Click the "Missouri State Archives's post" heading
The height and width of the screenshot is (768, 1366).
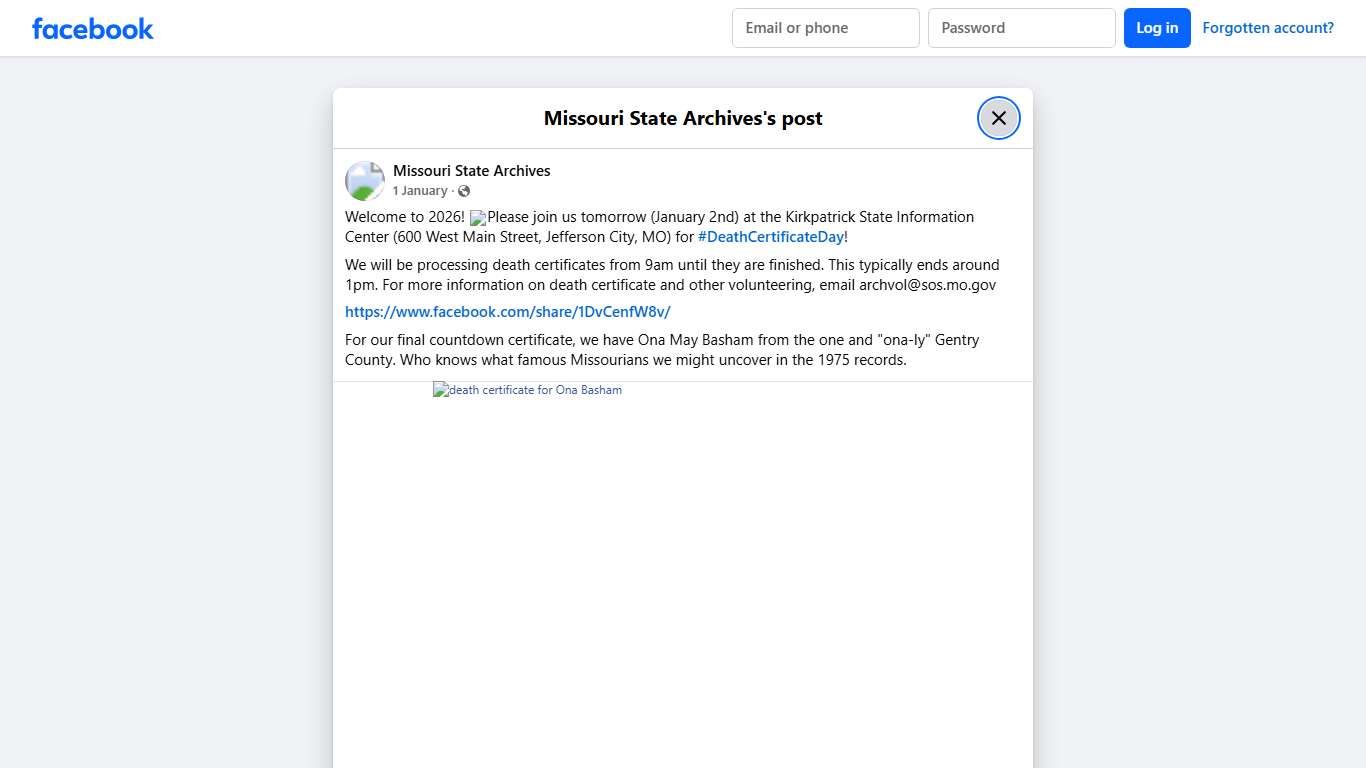coord(682,118)
